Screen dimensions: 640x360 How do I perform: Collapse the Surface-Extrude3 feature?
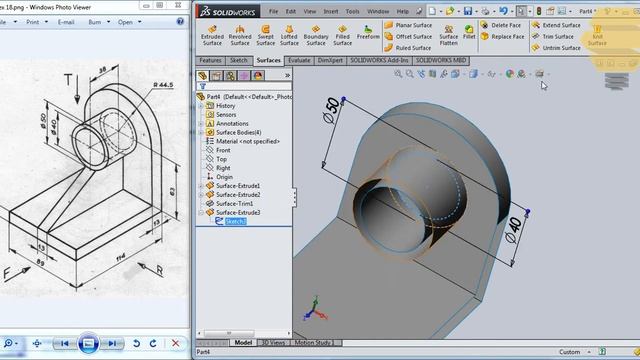coord(201,213)
